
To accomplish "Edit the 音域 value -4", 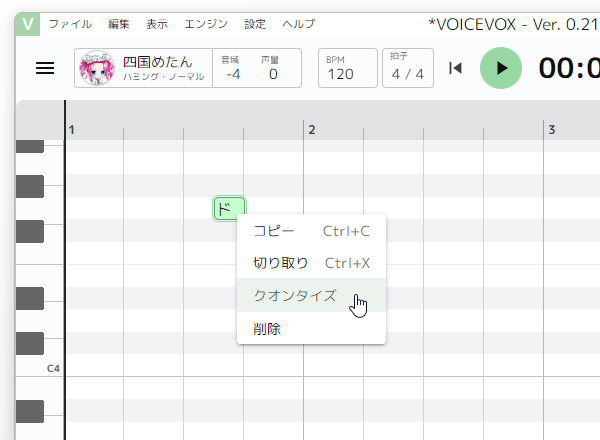I will (x=233, y=74).
